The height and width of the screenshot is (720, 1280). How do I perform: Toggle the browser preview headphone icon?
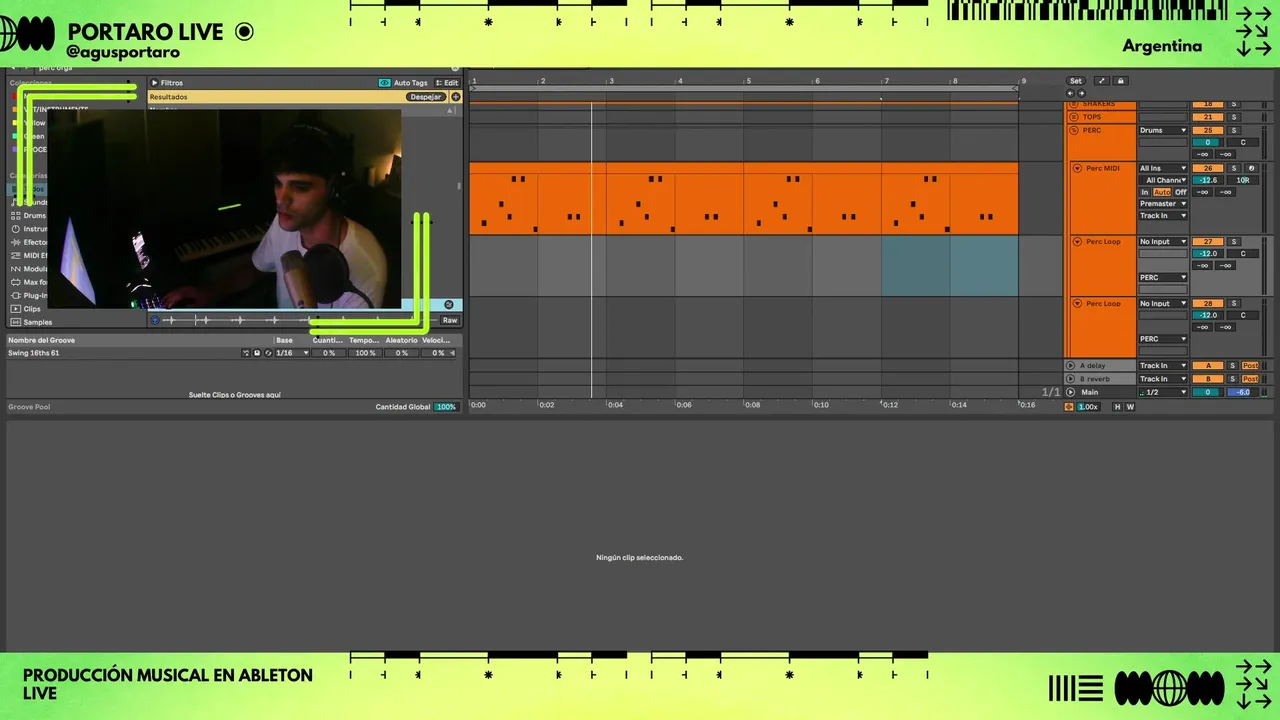pos(155,320)
